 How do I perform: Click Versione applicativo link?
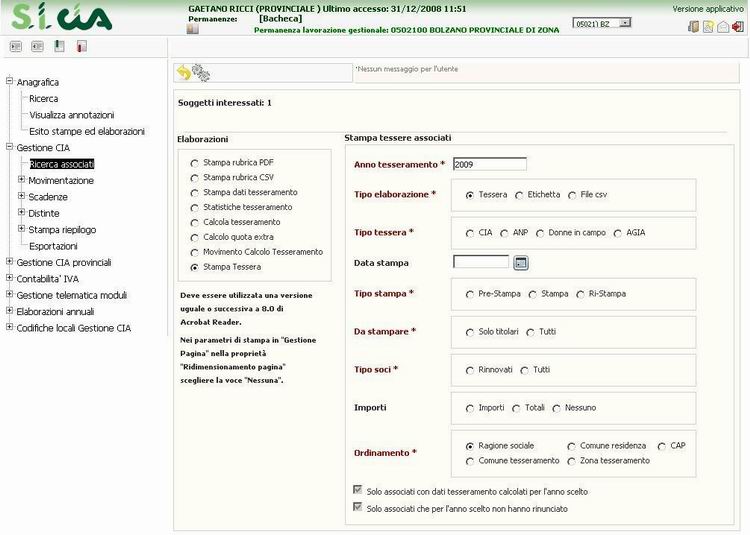point(708,9)
